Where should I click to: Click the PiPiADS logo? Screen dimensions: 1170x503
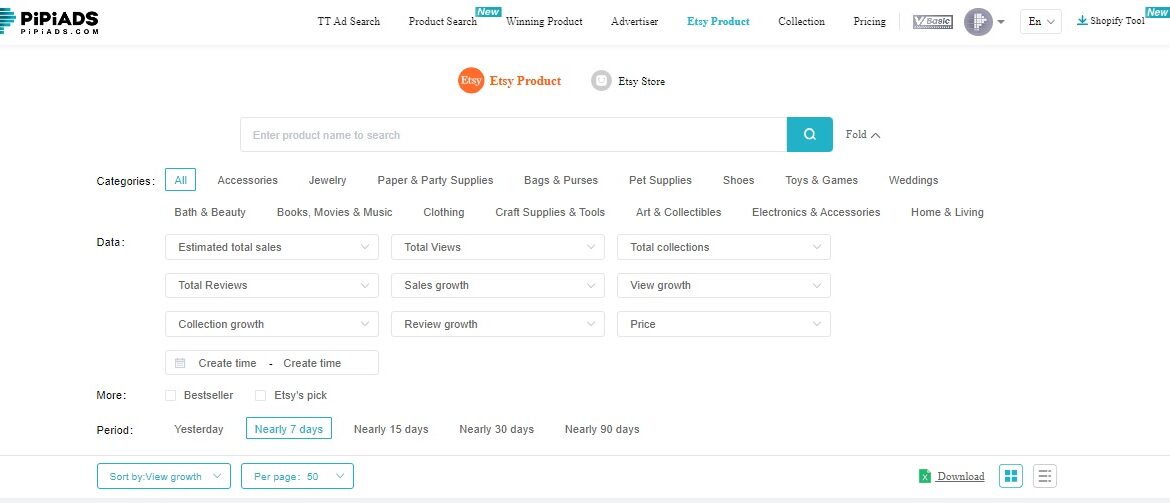point(49,22)
